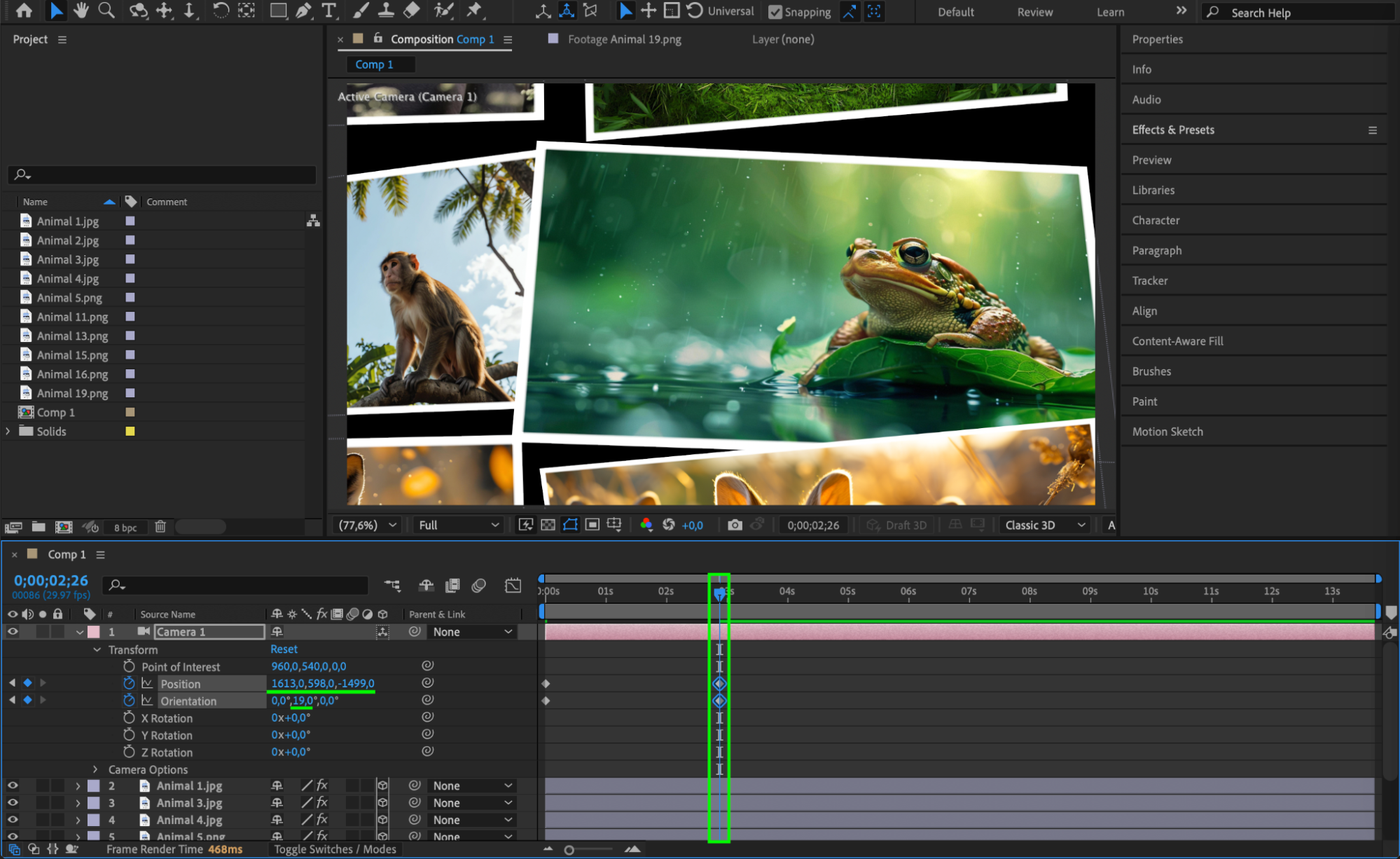
Task: Expand the Solids folder
Action: pos(8,432)
